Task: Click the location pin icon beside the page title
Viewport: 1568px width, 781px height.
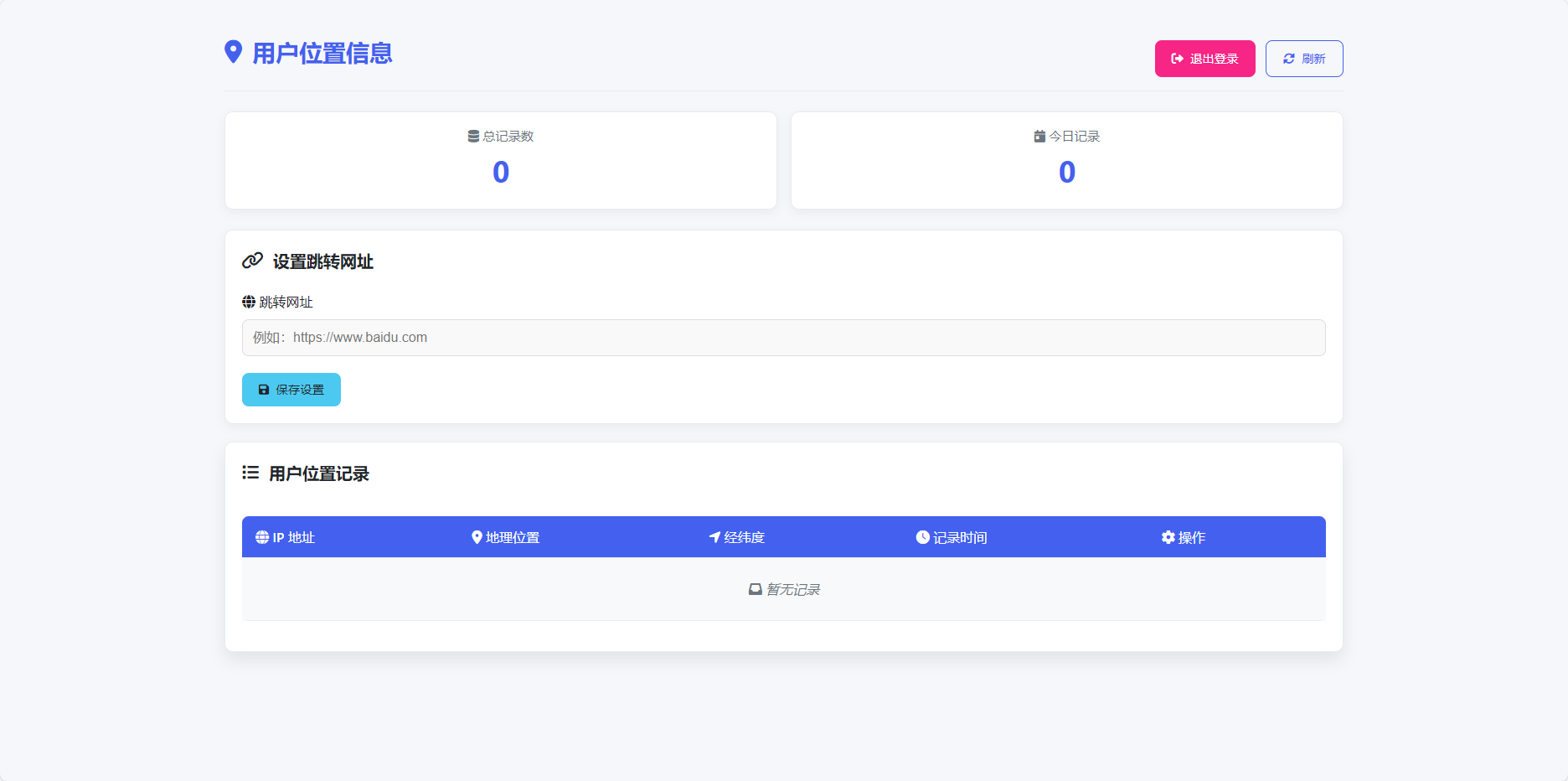Action: pos(234,52)
